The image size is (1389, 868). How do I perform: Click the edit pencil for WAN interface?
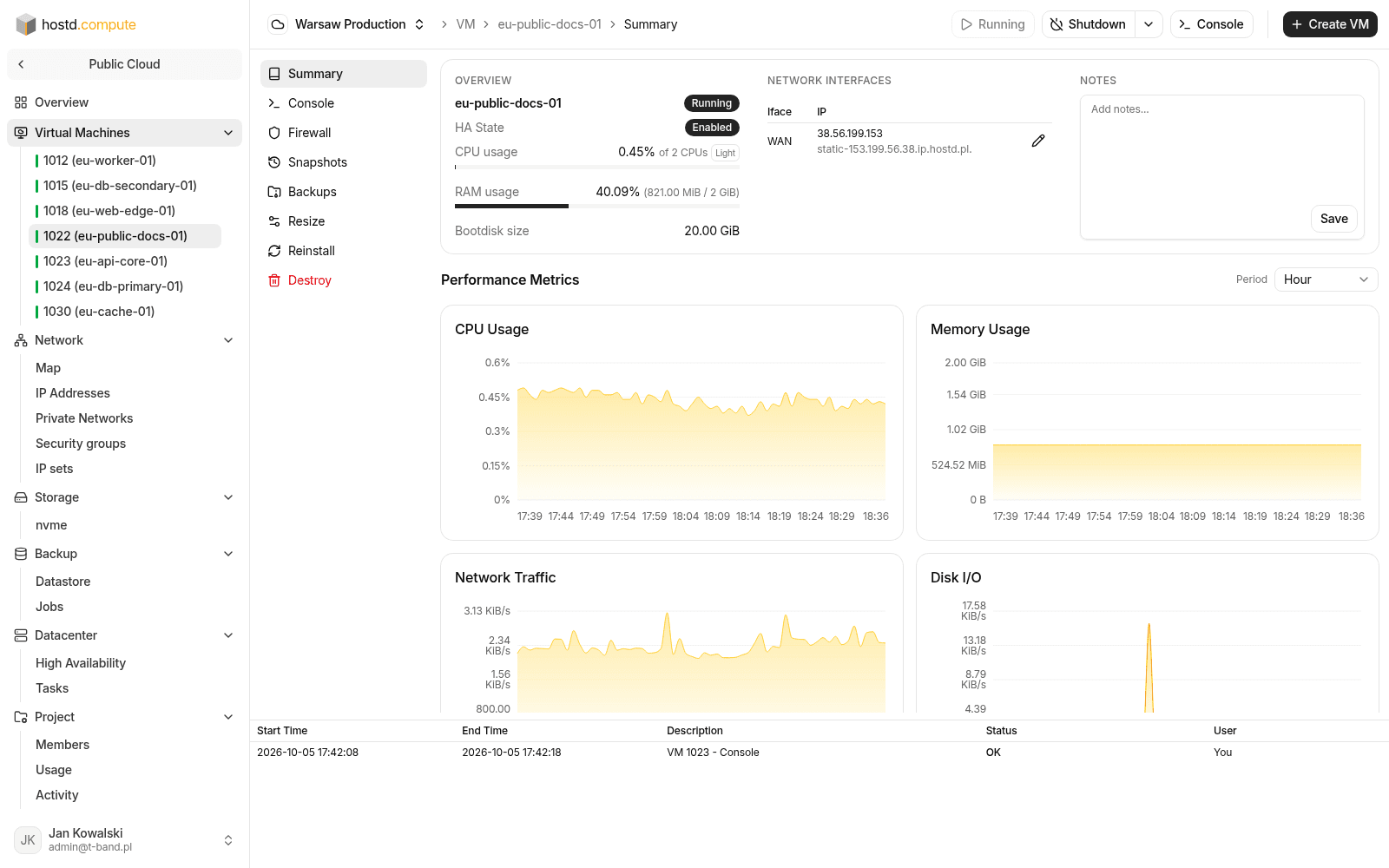(1038, 141)
